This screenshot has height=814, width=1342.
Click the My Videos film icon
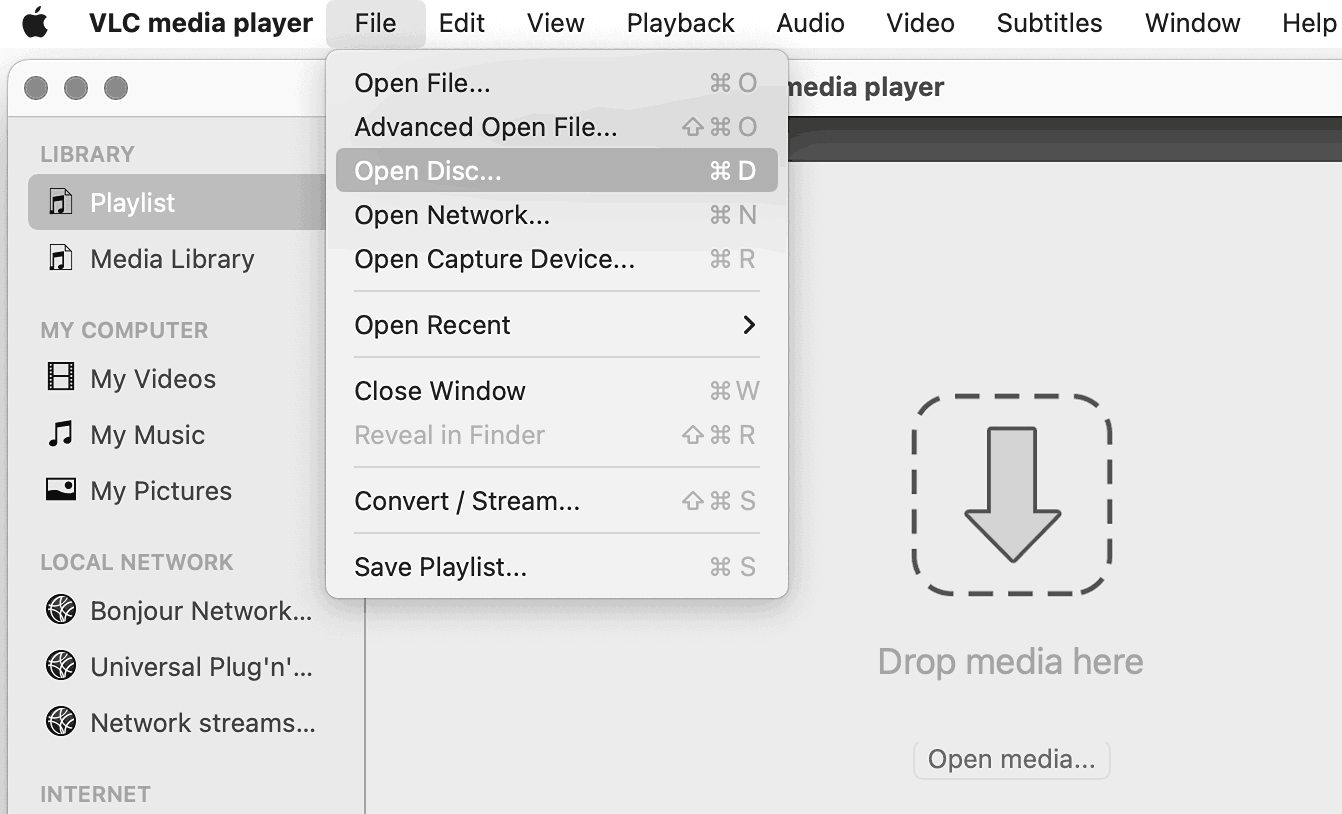click(x=61, y=378)
